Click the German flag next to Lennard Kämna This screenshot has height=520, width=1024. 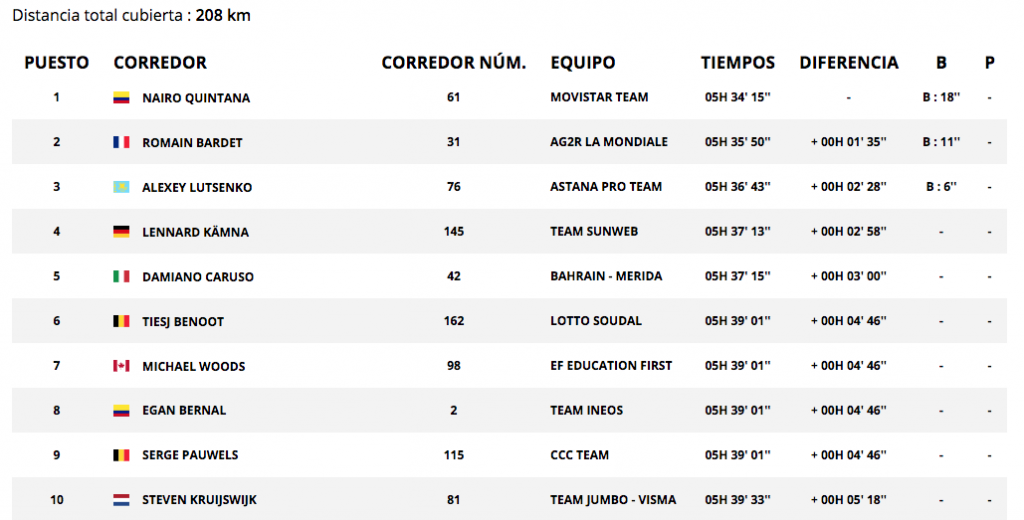[121, 232]
